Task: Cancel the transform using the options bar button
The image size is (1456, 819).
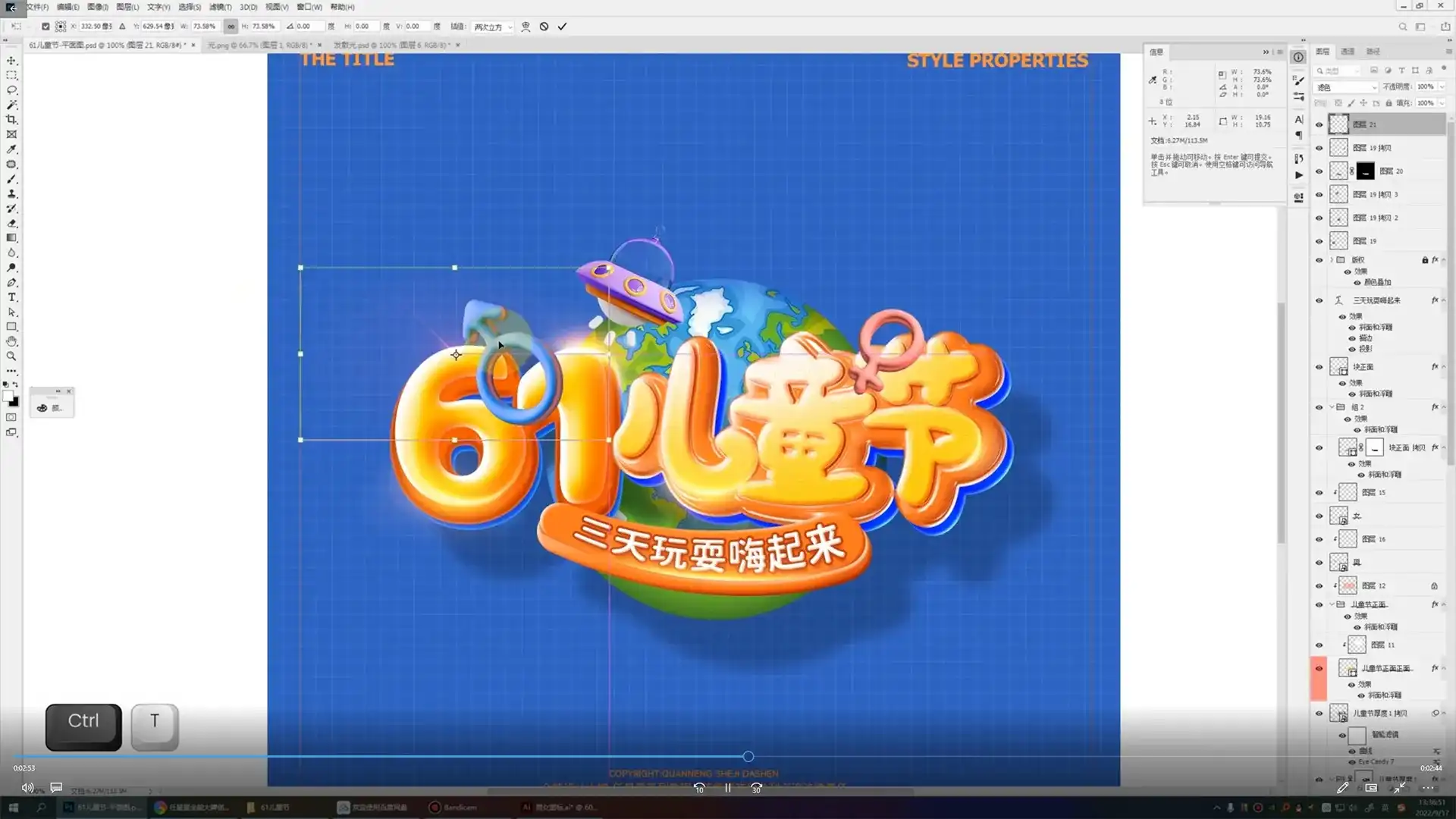Action: pos(543,27)
